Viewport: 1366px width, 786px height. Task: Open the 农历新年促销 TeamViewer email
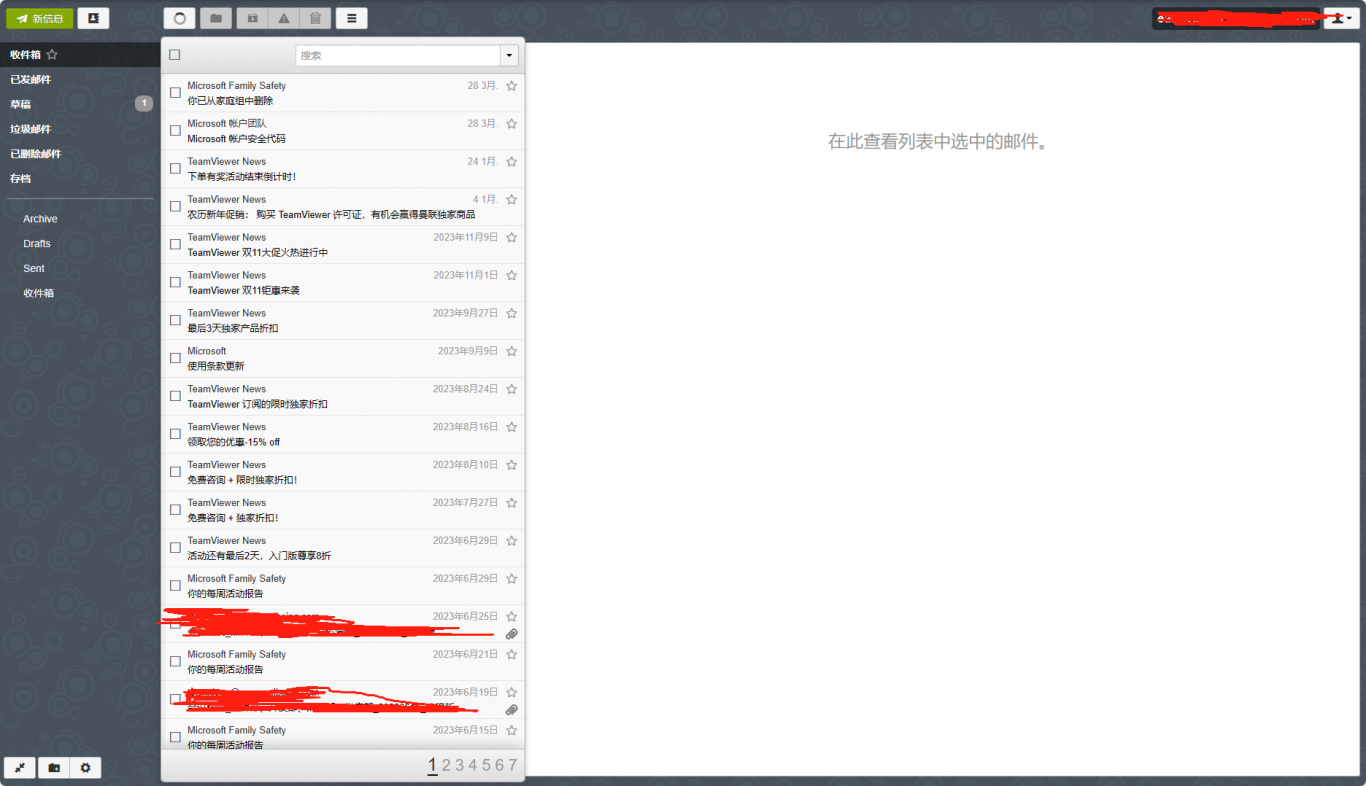[343, 207]
